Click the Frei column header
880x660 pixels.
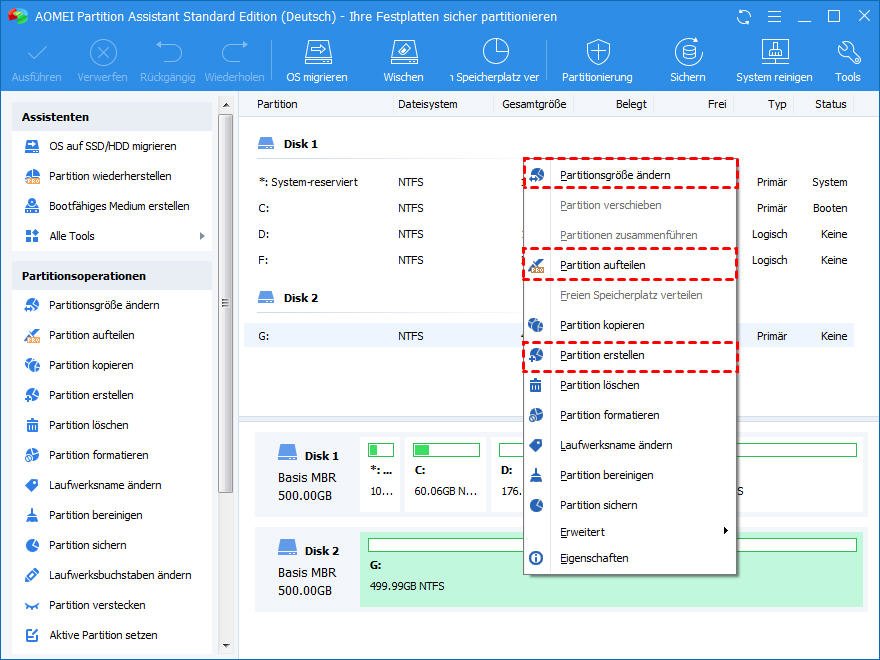point(717,104)
